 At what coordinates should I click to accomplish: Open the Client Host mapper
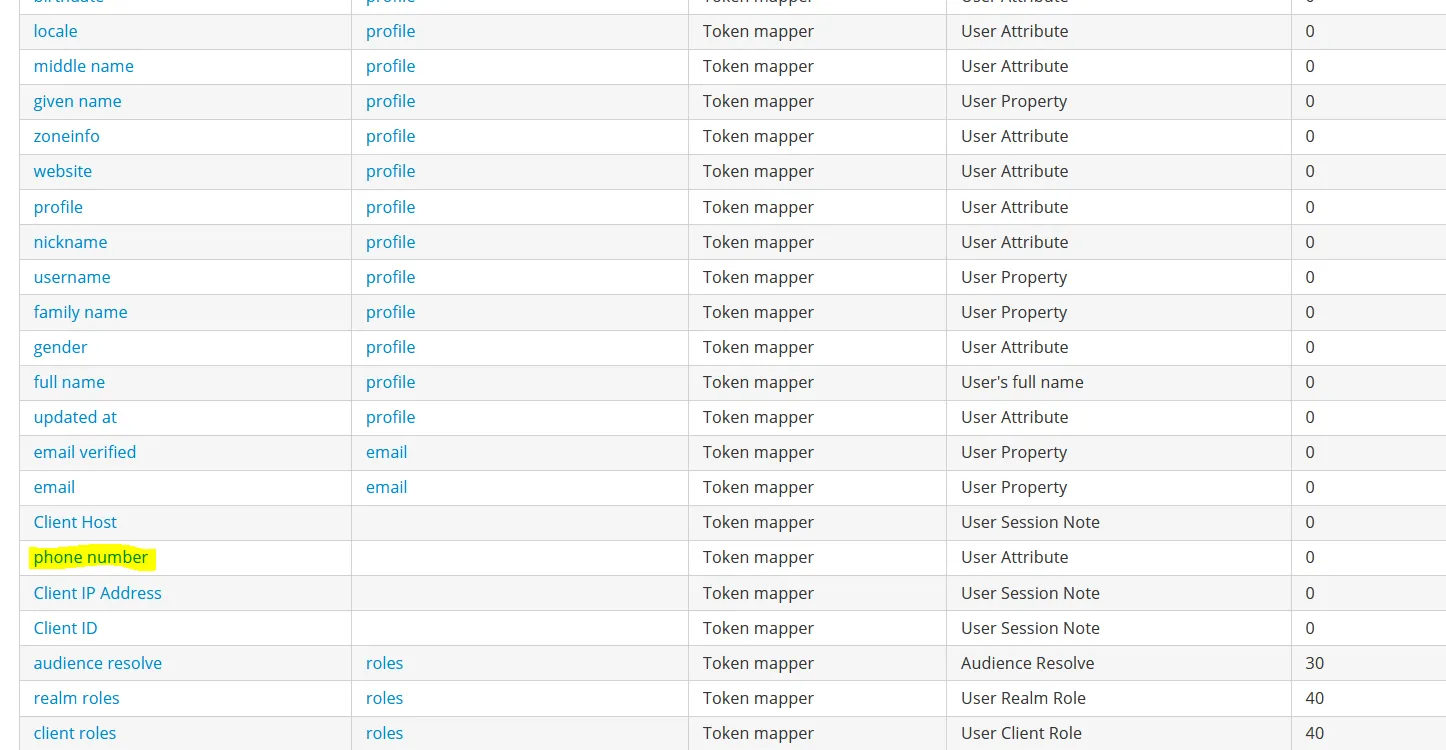click(x=75, y=522)
